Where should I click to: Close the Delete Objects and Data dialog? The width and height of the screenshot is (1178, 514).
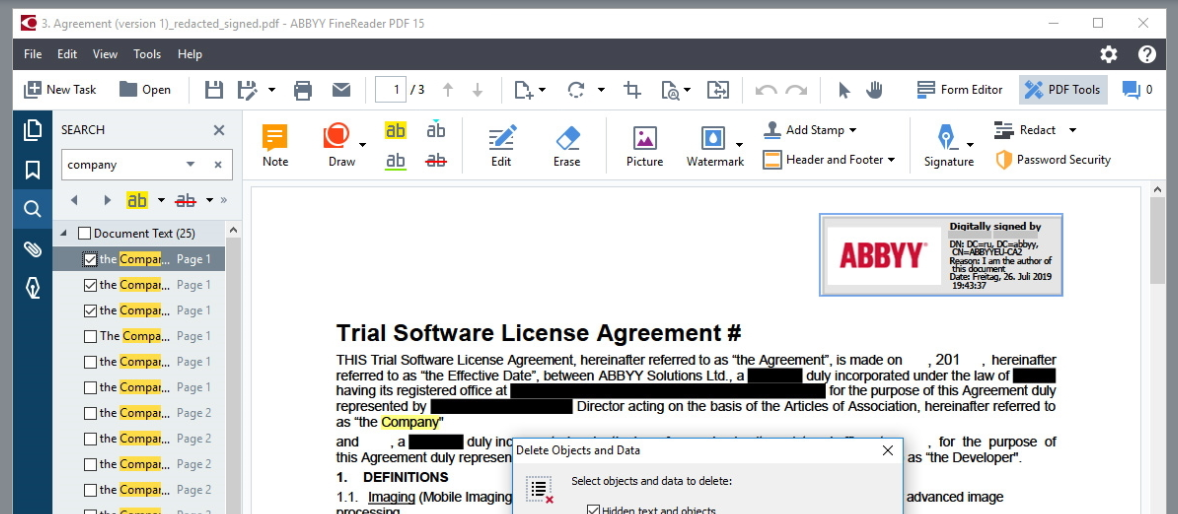point(887,451)
